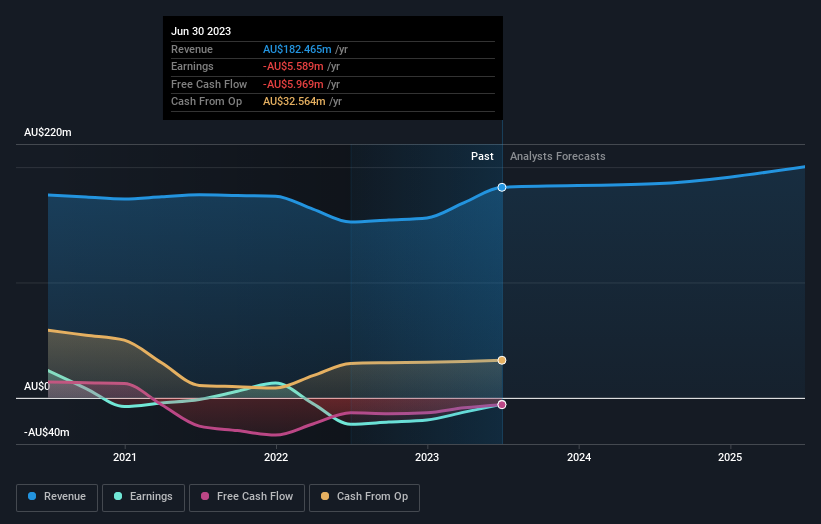Toggle the Earnings legend button

click(x=143, y=497)
